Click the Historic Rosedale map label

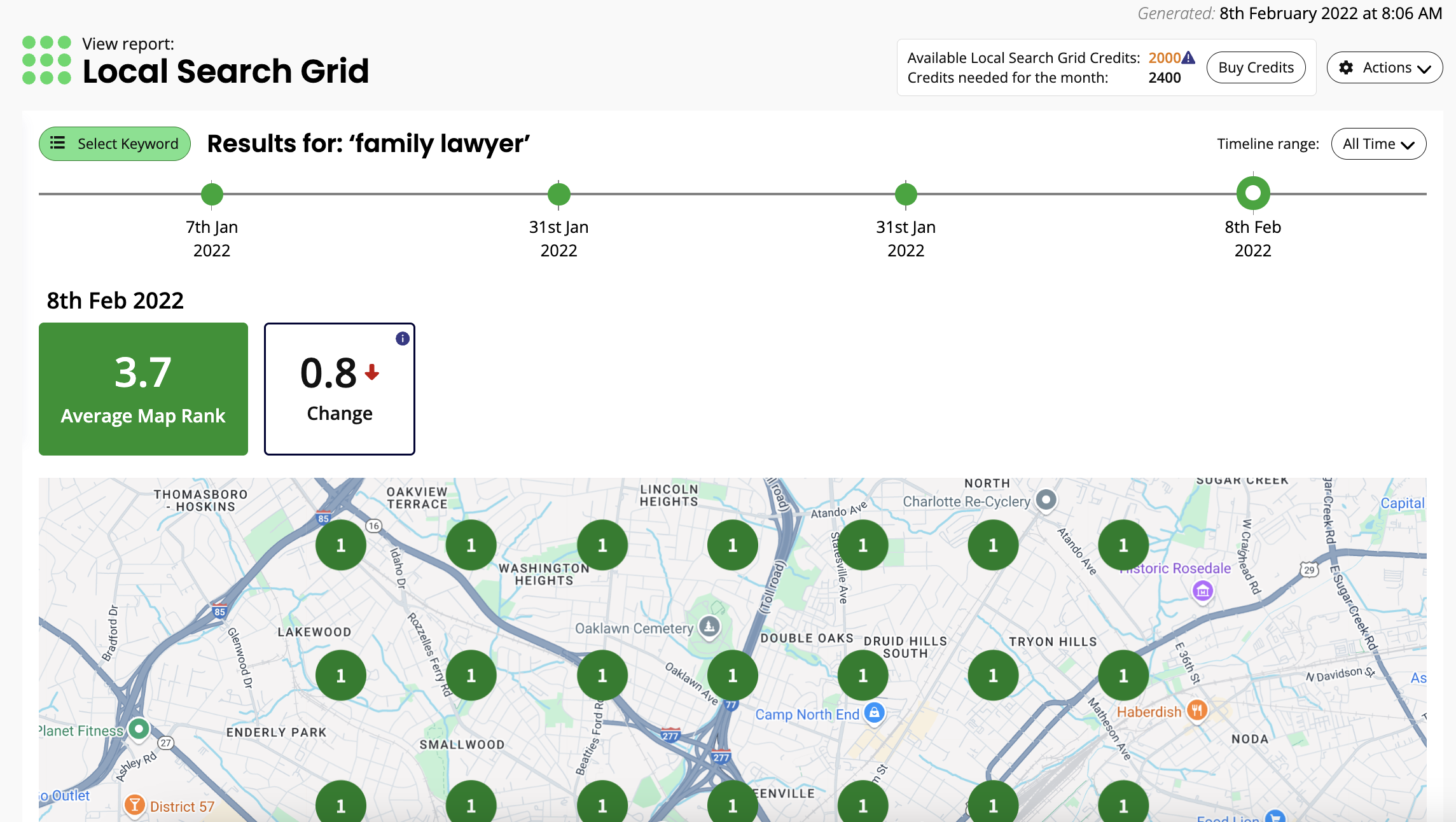[1175, 569]
